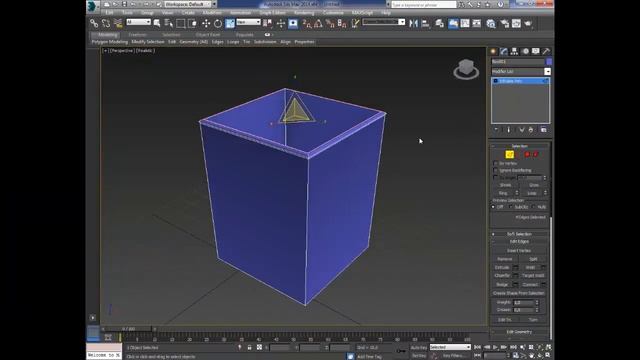Activate the Select and Rotate tool

click(218, 23)
